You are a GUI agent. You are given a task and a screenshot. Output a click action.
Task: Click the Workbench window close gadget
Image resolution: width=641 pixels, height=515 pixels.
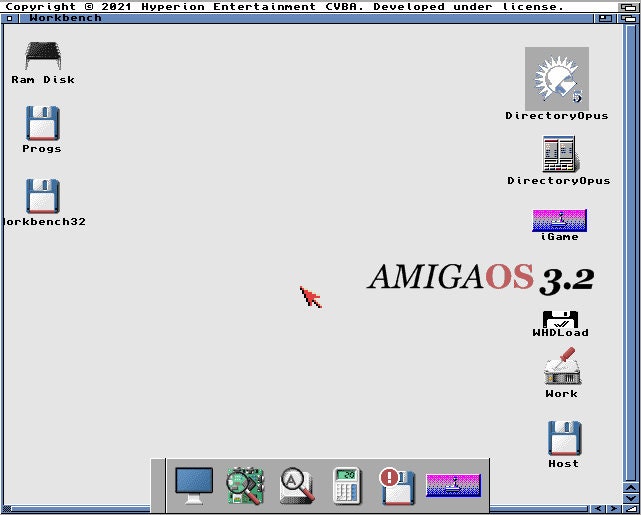(x=9, y=18)
